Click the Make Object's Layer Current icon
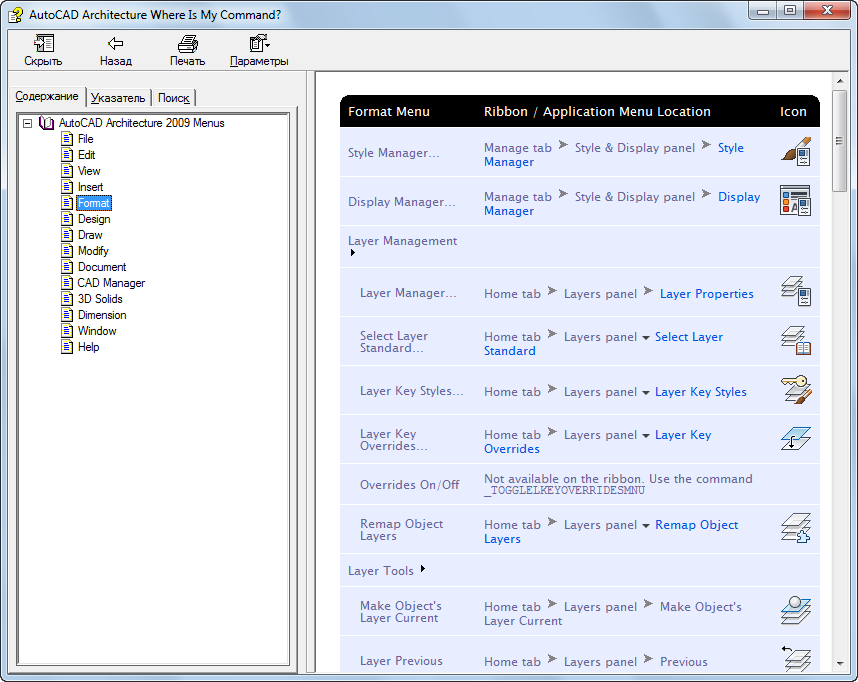The width and height of the screenshot is (858, 682). click(796, 610)
